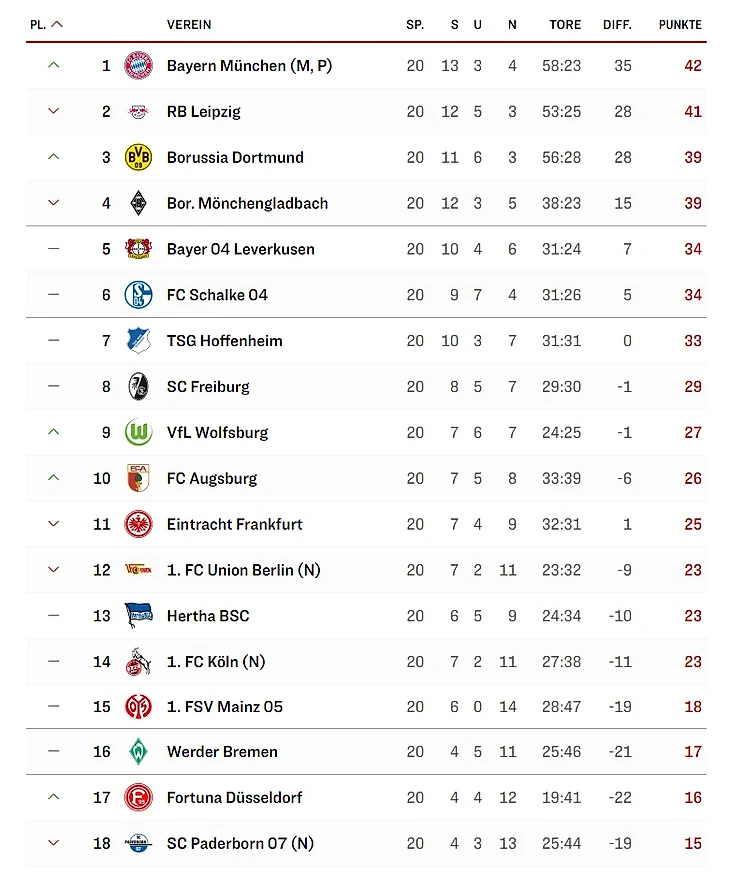This screenshot has width=730, height=873.
Task: Sort standings by PUNKTE column header
Action: coord(680,25)
